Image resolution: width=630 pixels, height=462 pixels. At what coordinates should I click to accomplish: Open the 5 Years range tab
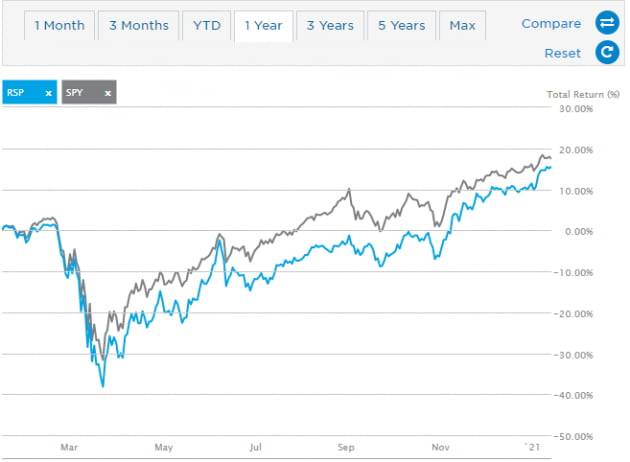[x=399, y=25]
